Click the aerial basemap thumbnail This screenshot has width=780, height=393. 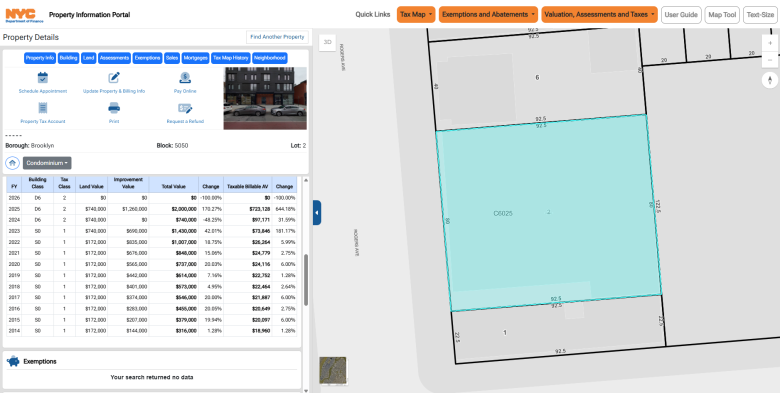333,370
